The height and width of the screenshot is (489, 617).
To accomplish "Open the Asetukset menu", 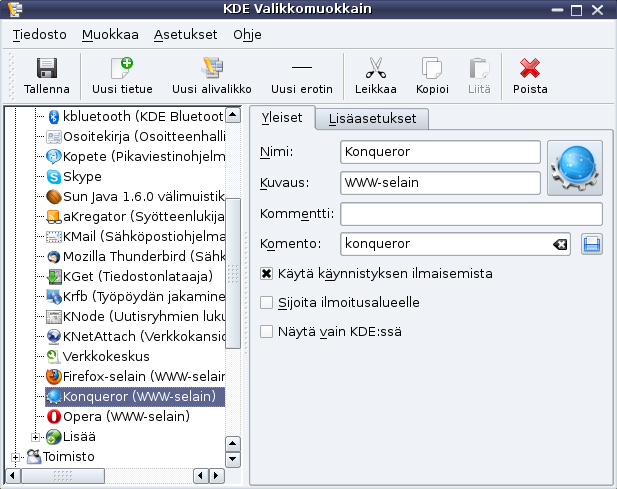I will 185,35.
